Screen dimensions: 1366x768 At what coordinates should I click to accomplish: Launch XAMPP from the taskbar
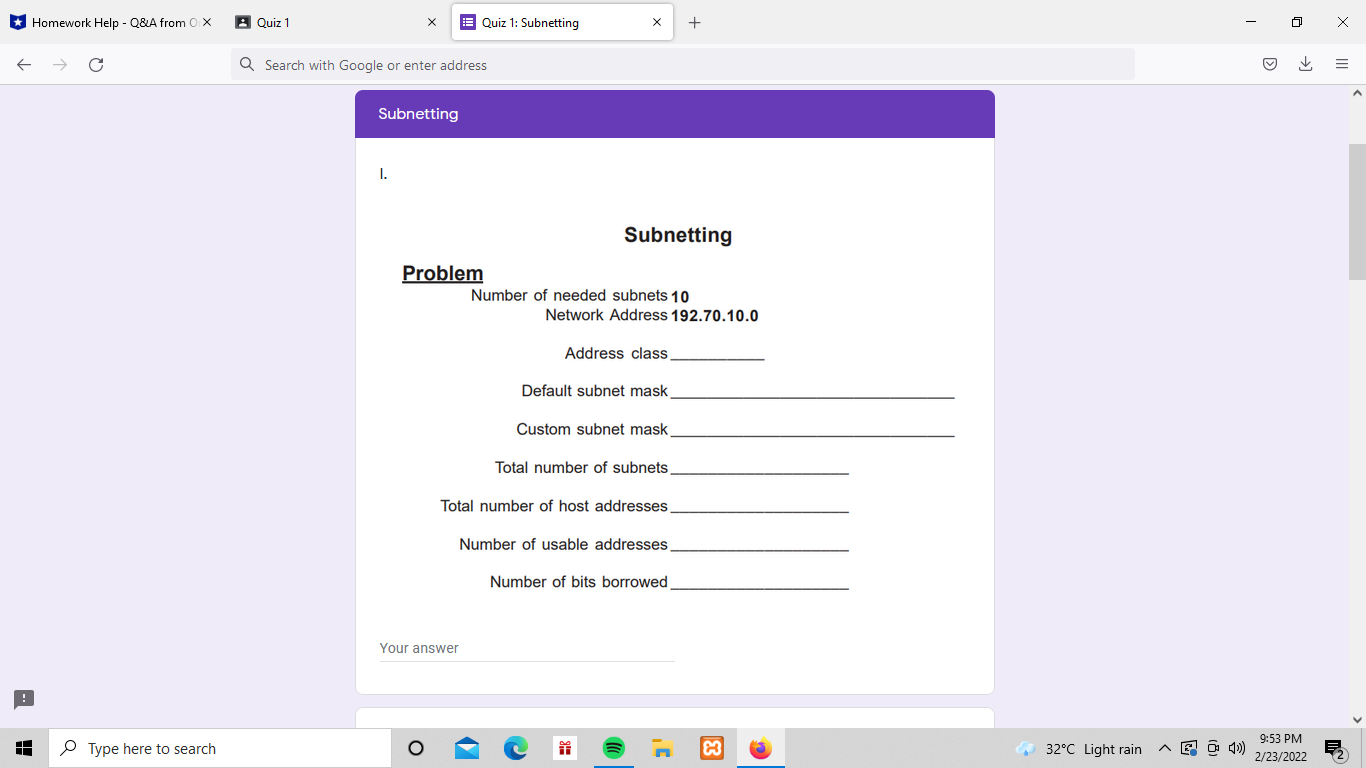[x=711, y=747]
